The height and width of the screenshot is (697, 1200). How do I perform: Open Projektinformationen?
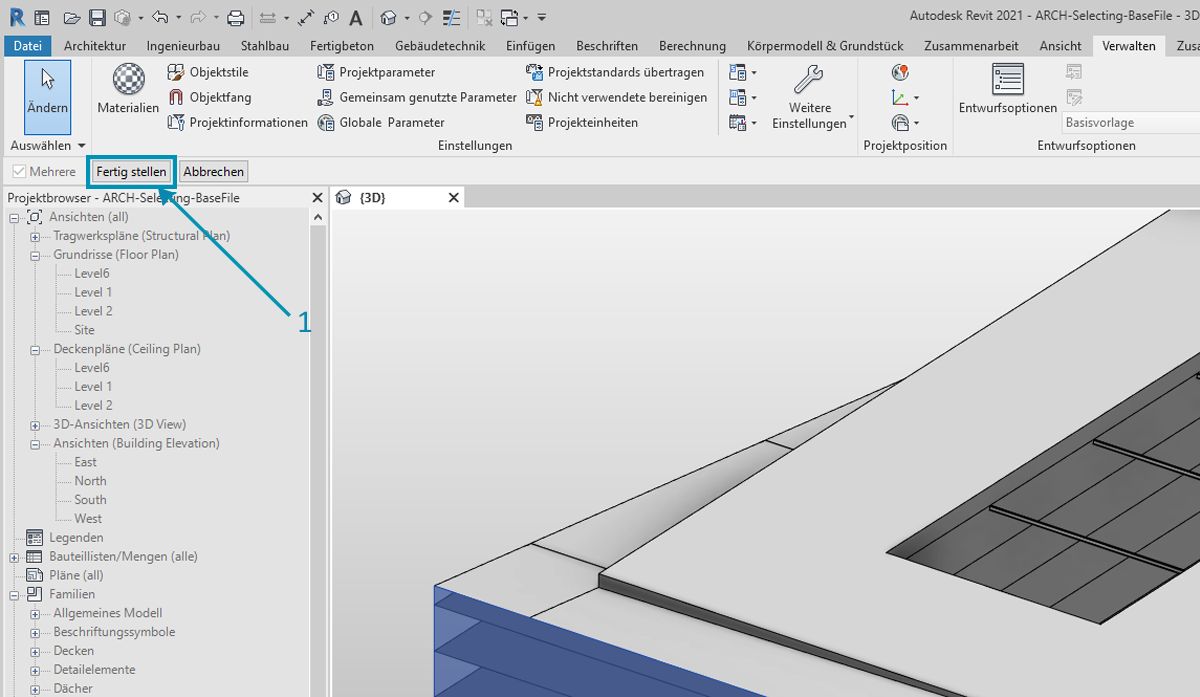click(237, 122)
